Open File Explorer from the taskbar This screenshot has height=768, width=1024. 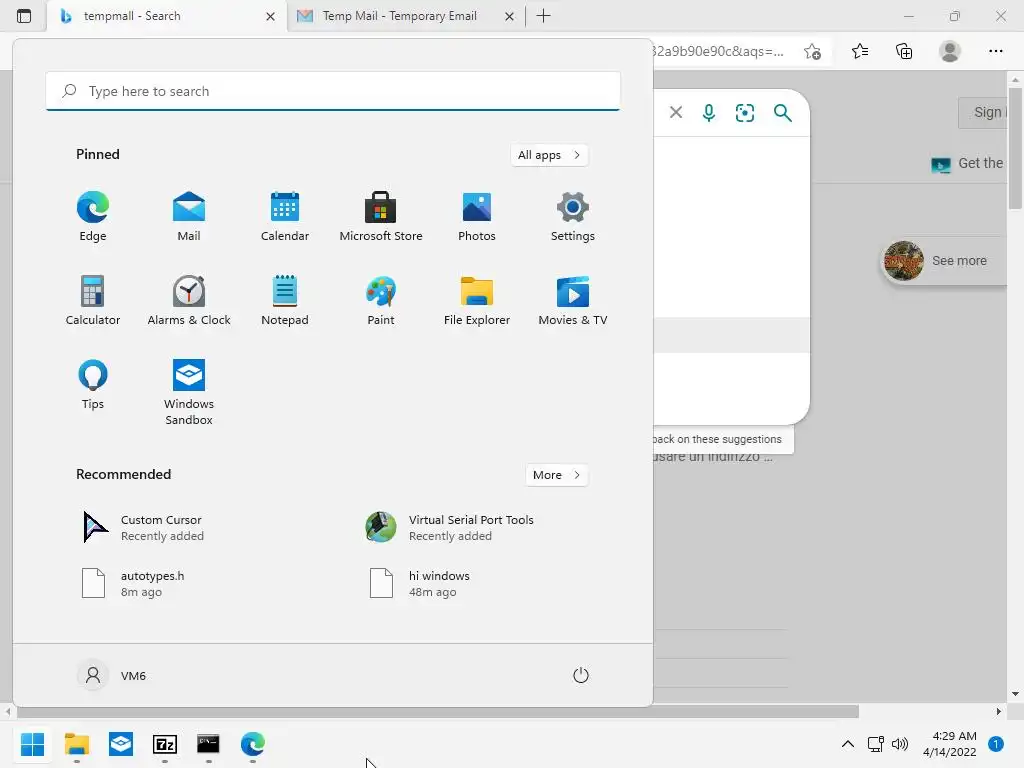(76, 744)
